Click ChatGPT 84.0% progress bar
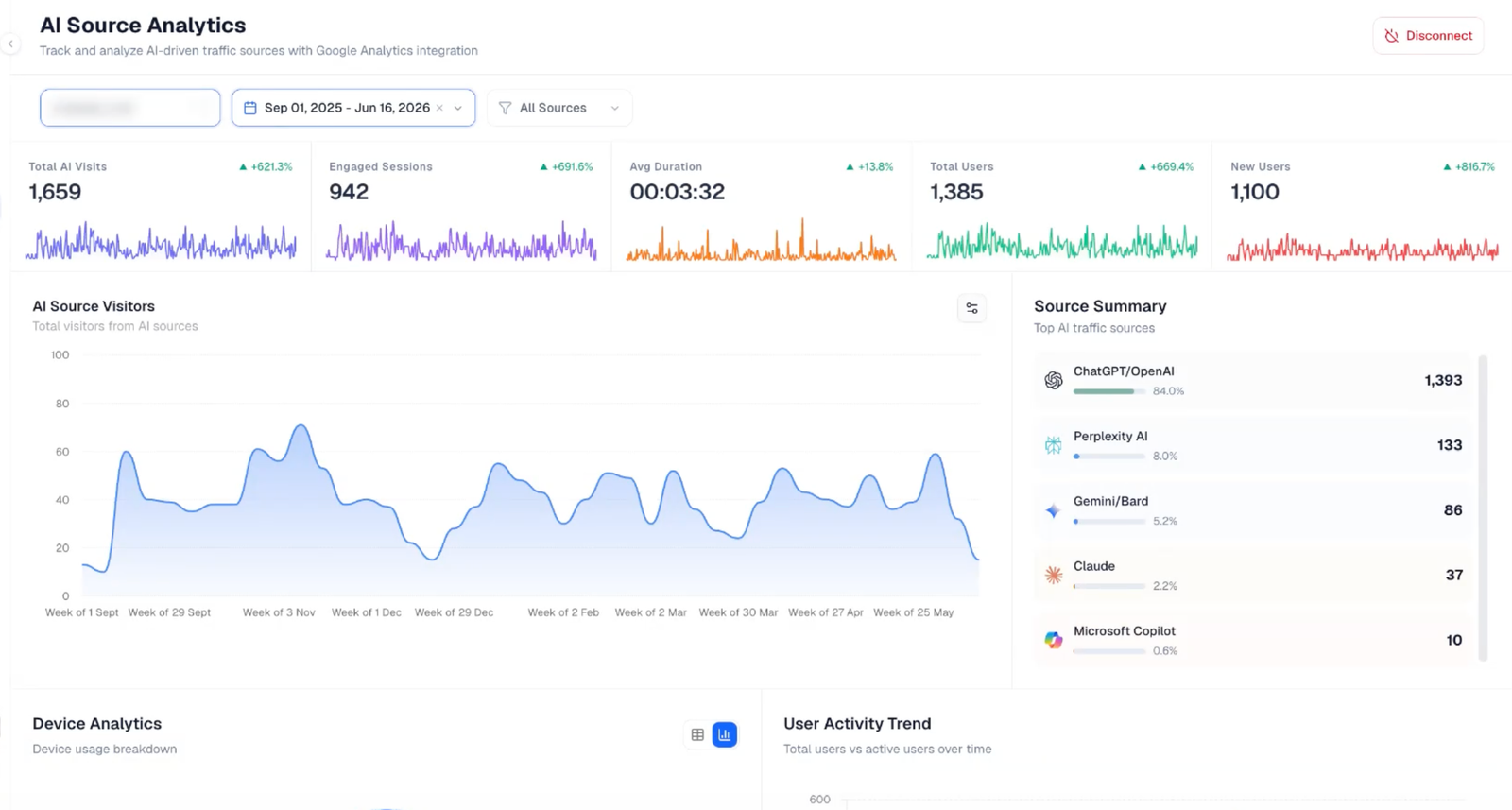Image resolution: width=1512 pixels, height=810 pixels. pos(1109,391)
